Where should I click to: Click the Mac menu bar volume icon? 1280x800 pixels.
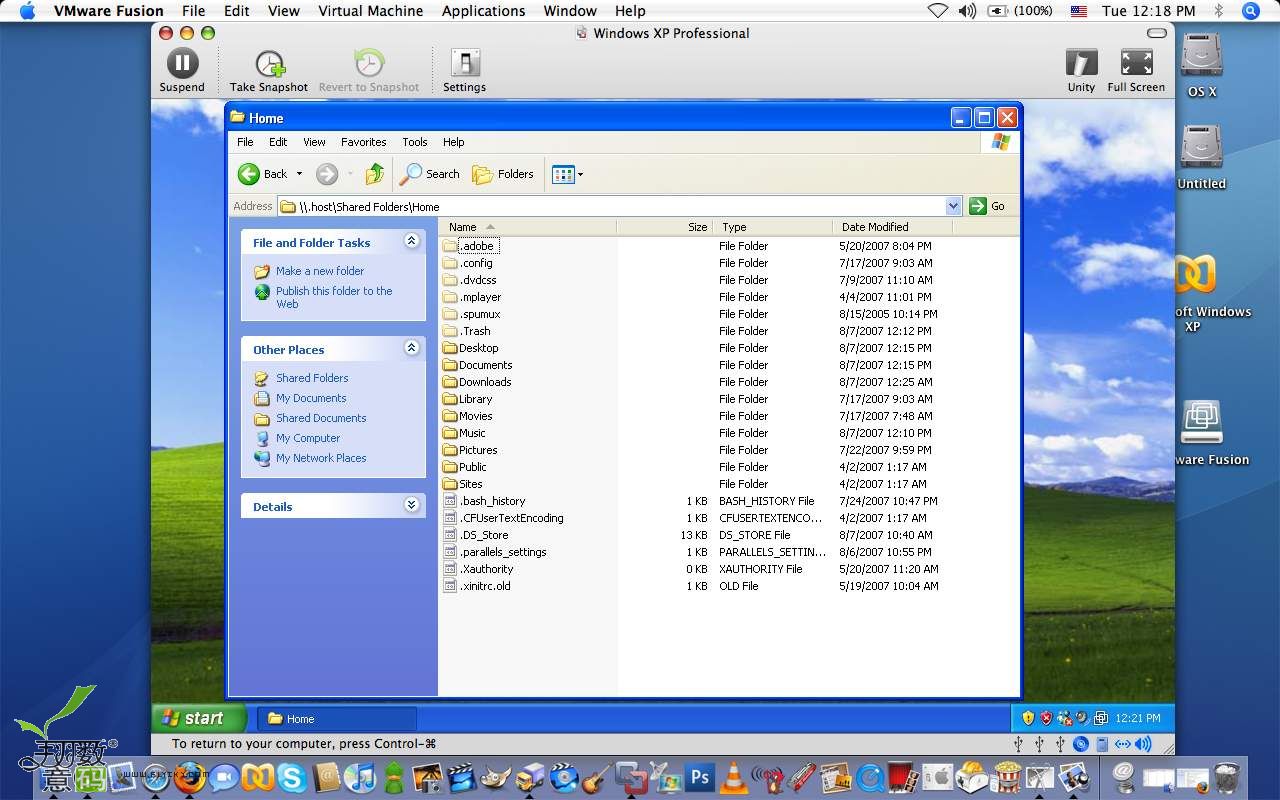(x=966, y=11)
